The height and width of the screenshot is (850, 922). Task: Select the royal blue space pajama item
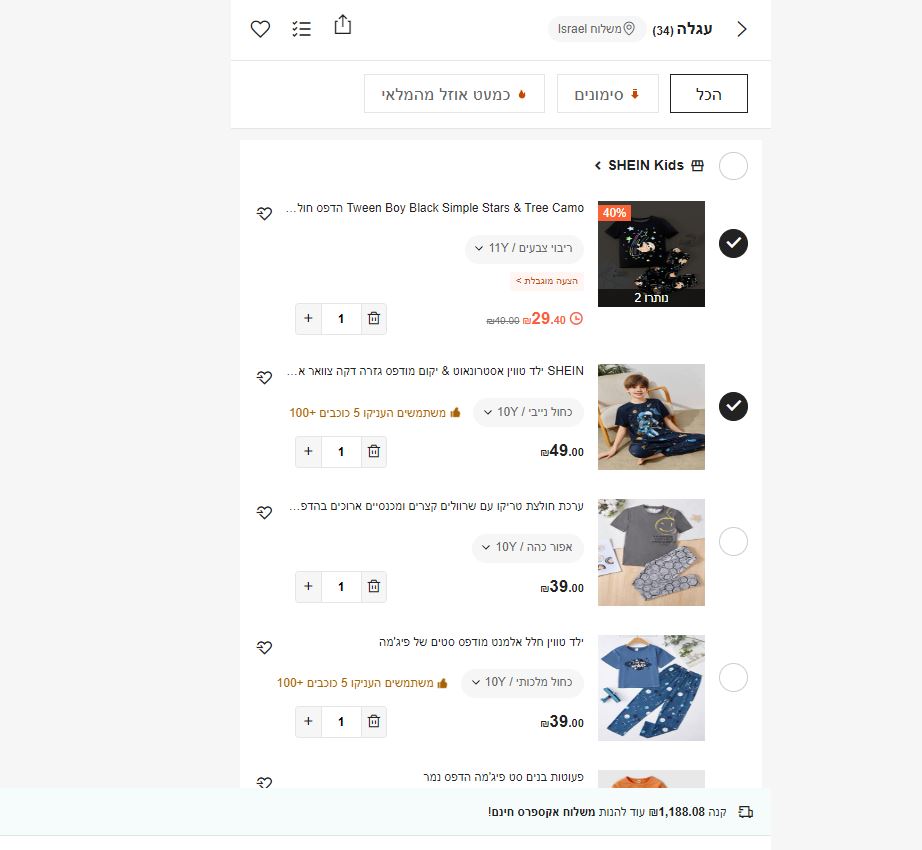[733, 677]
